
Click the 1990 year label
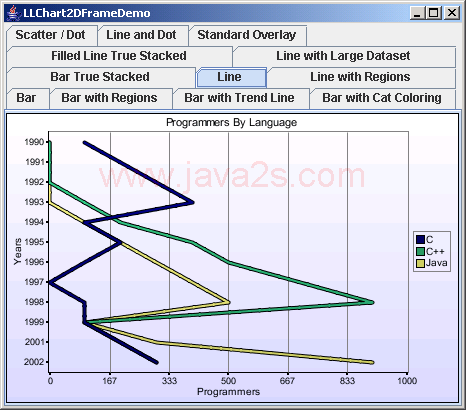[x=34, y=142]
